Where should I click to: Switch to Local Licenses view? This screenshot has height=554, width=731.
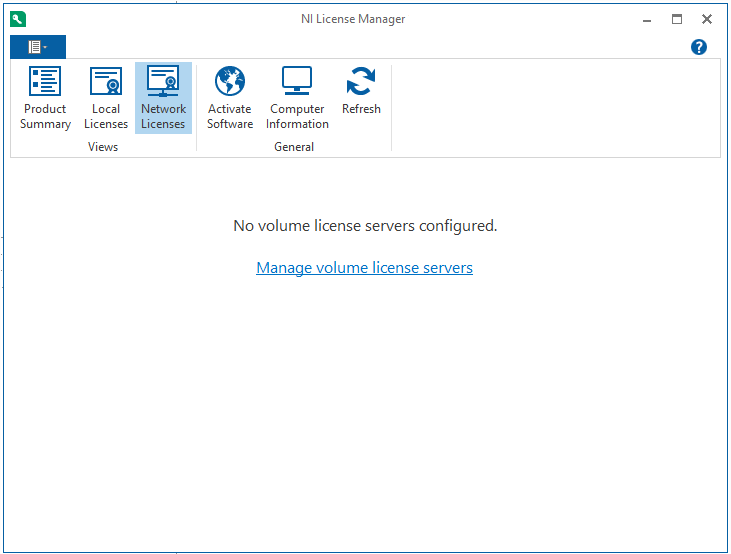106,98
